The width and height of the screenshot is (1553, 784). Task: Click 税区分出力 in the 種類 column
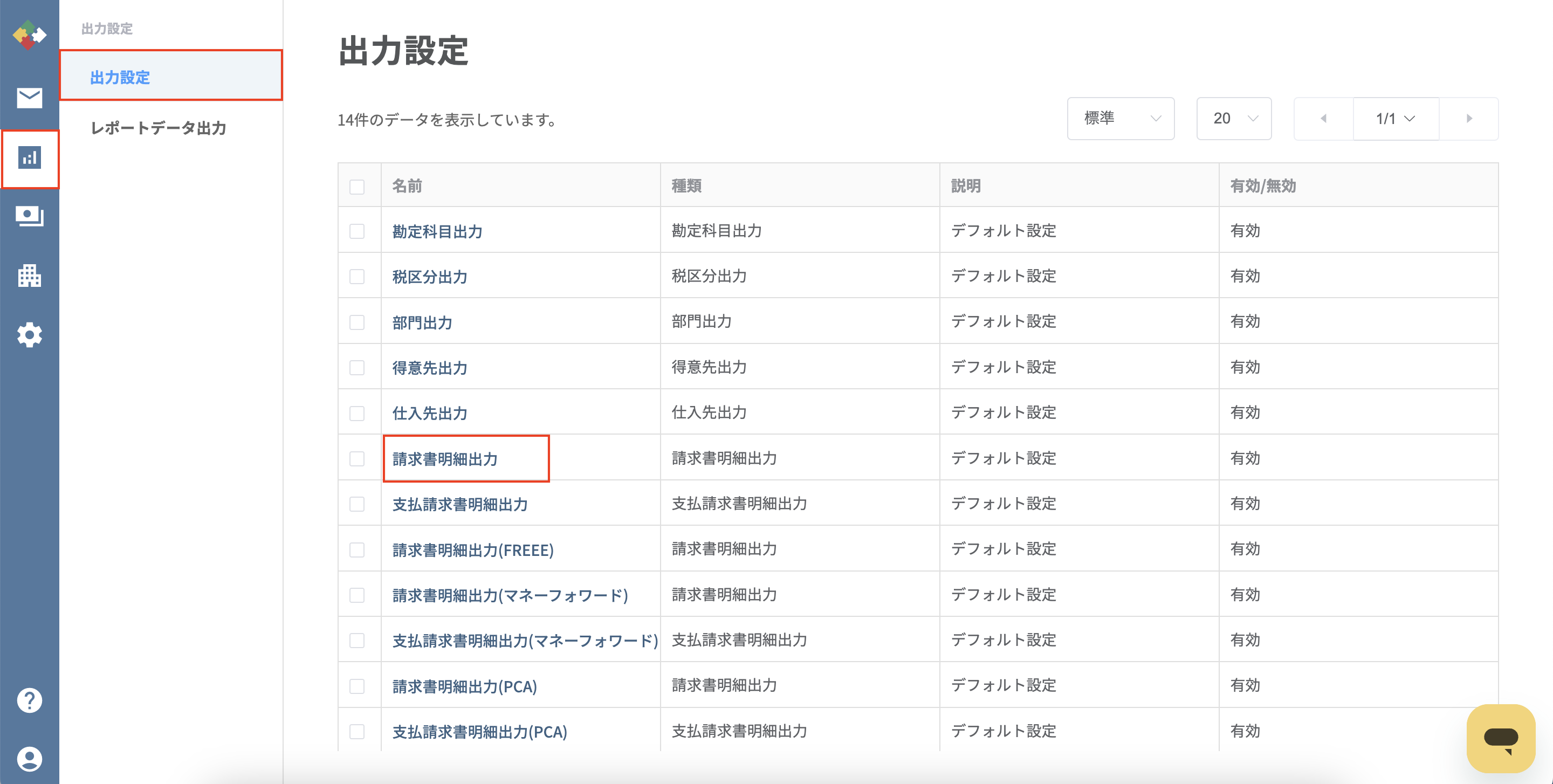click(x=709, y=276)
